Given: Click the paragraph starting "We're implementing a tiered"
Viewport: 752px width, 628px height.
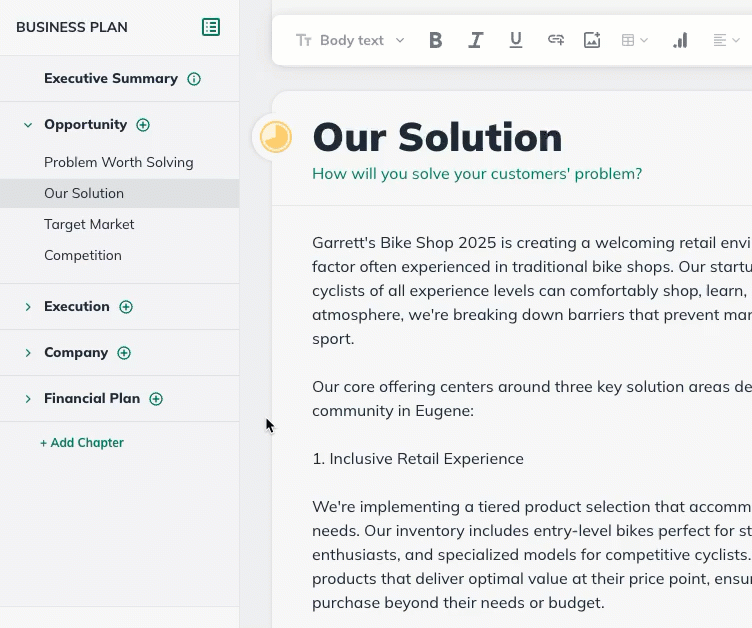Looking at the screenshot, I should (x=532, y=555).
